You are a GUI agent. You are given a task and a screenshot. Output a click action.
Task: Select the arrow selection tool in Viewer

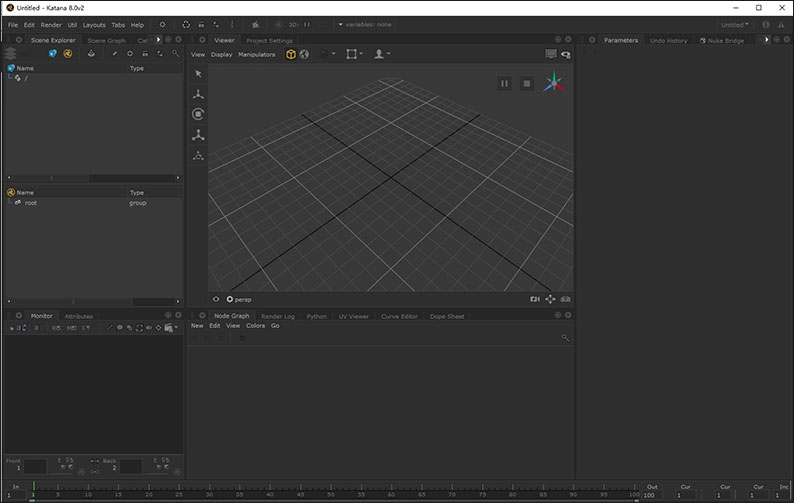pyautogui.click(x=198, y=74)
